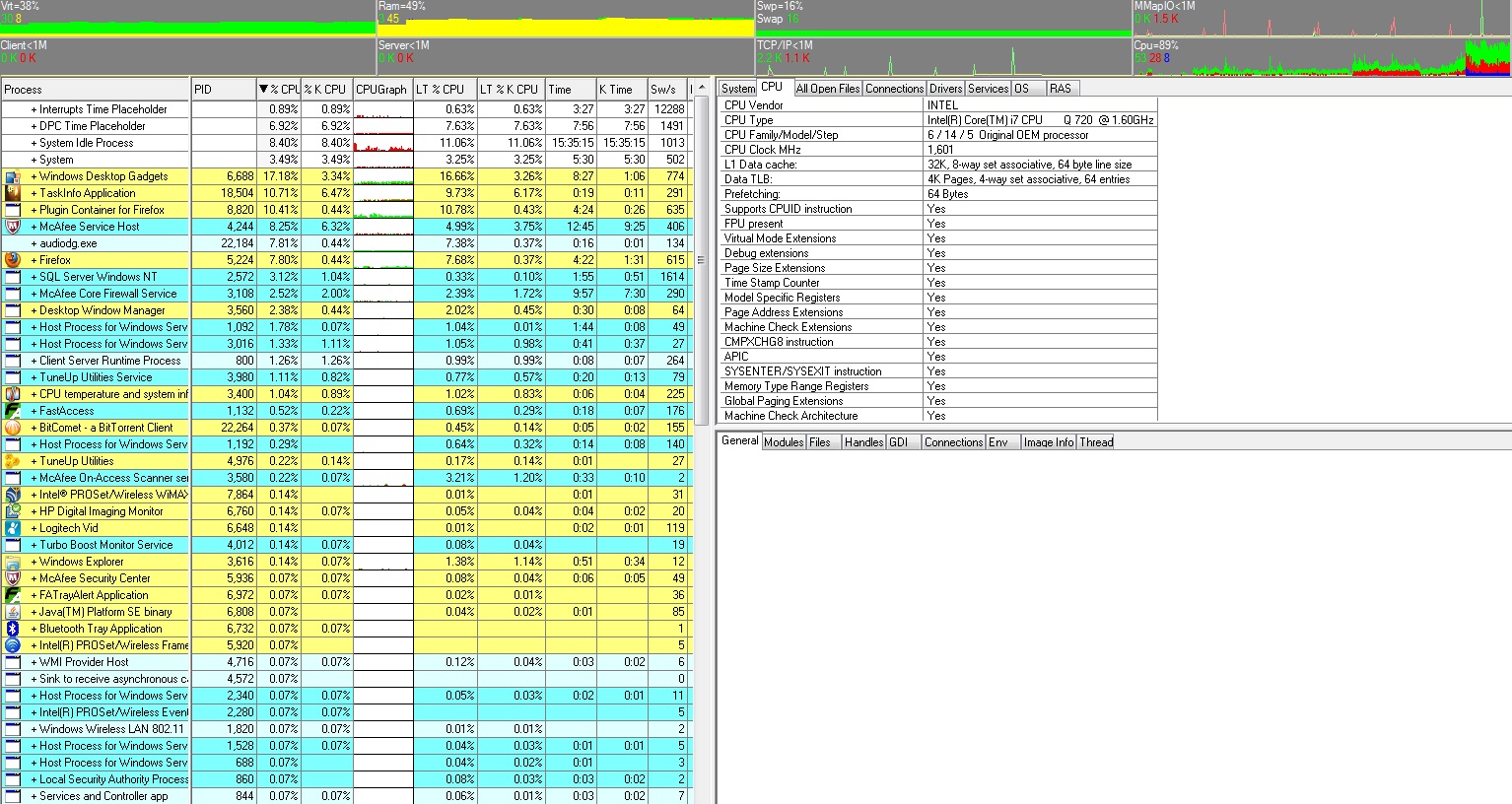The image size is (1512, 804).
Task: Select the CPU Vendor INTEL value
Action: (x=942, y=105)
